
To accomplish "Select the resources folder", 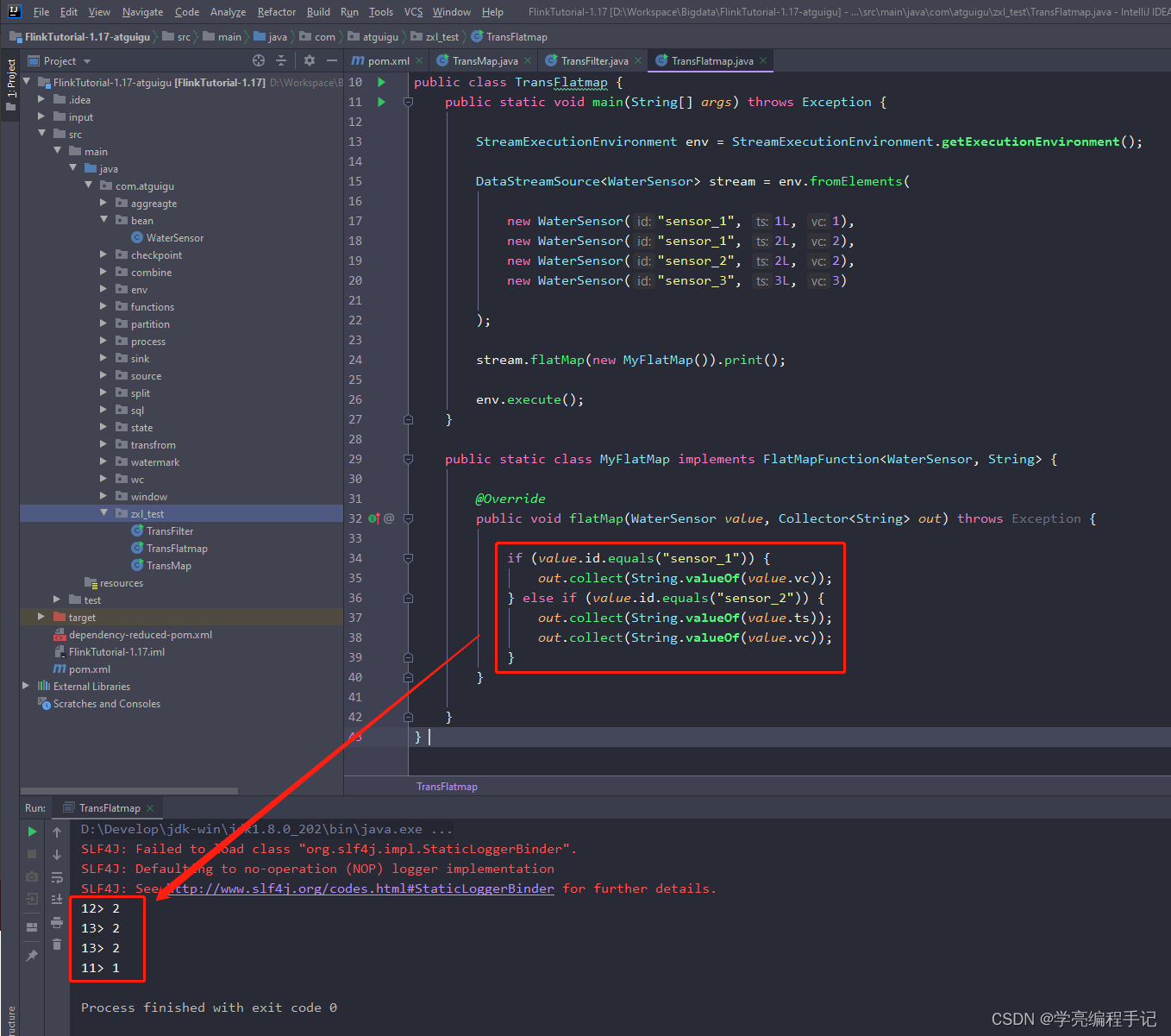I will 122,583.
